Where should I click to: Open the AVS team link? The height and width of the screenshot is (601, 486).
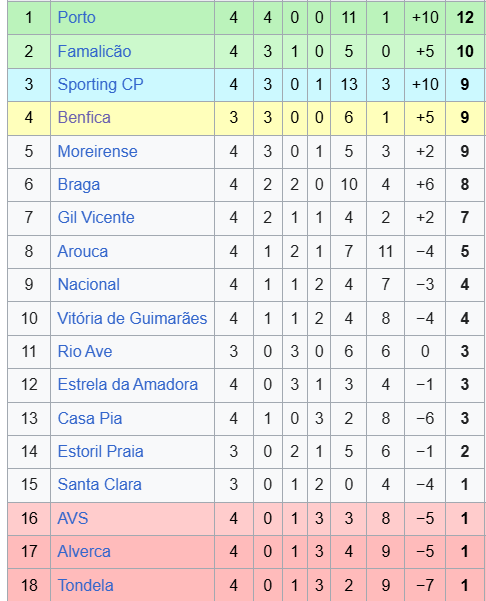[72, 518]
